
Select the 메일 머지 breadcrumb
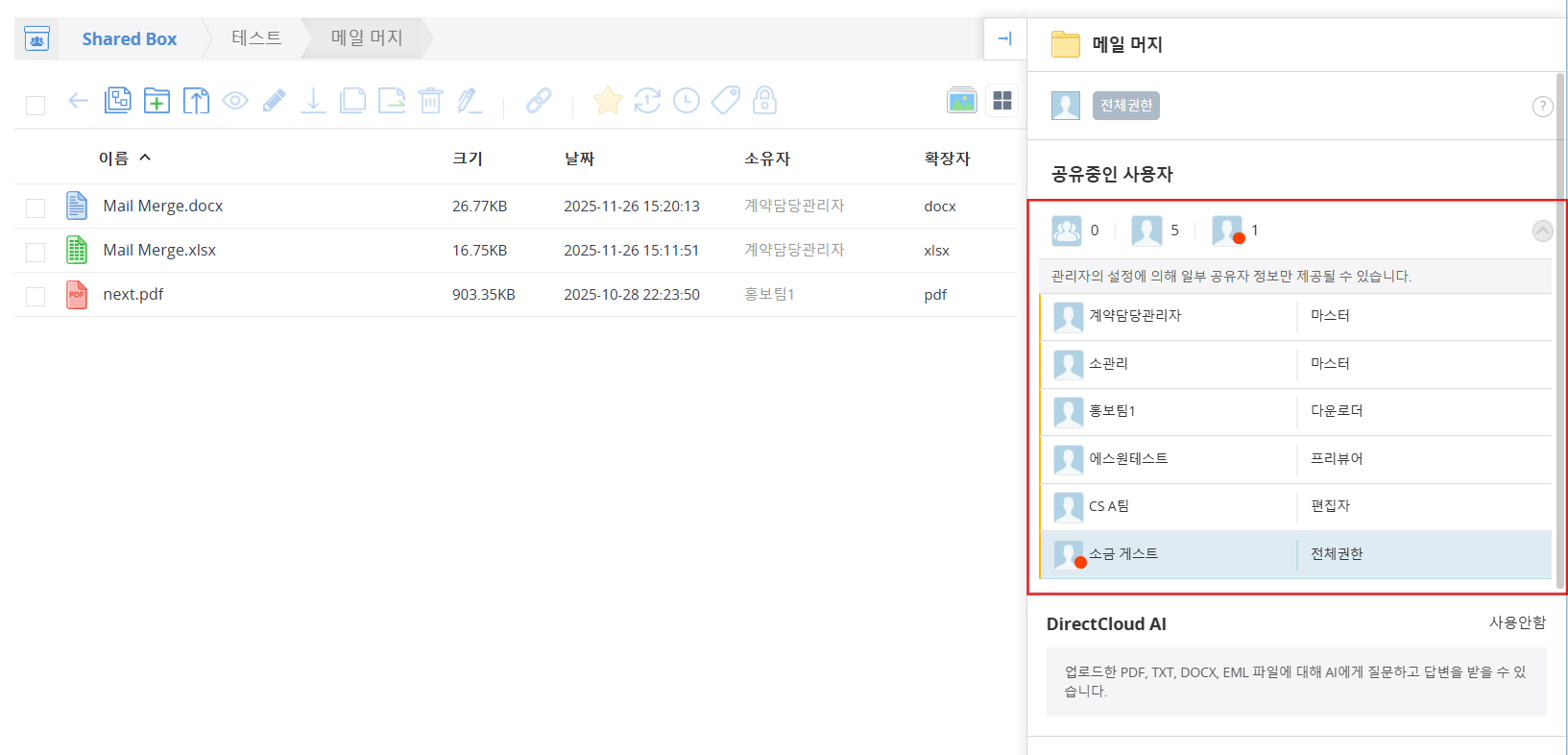click(367, 38)
